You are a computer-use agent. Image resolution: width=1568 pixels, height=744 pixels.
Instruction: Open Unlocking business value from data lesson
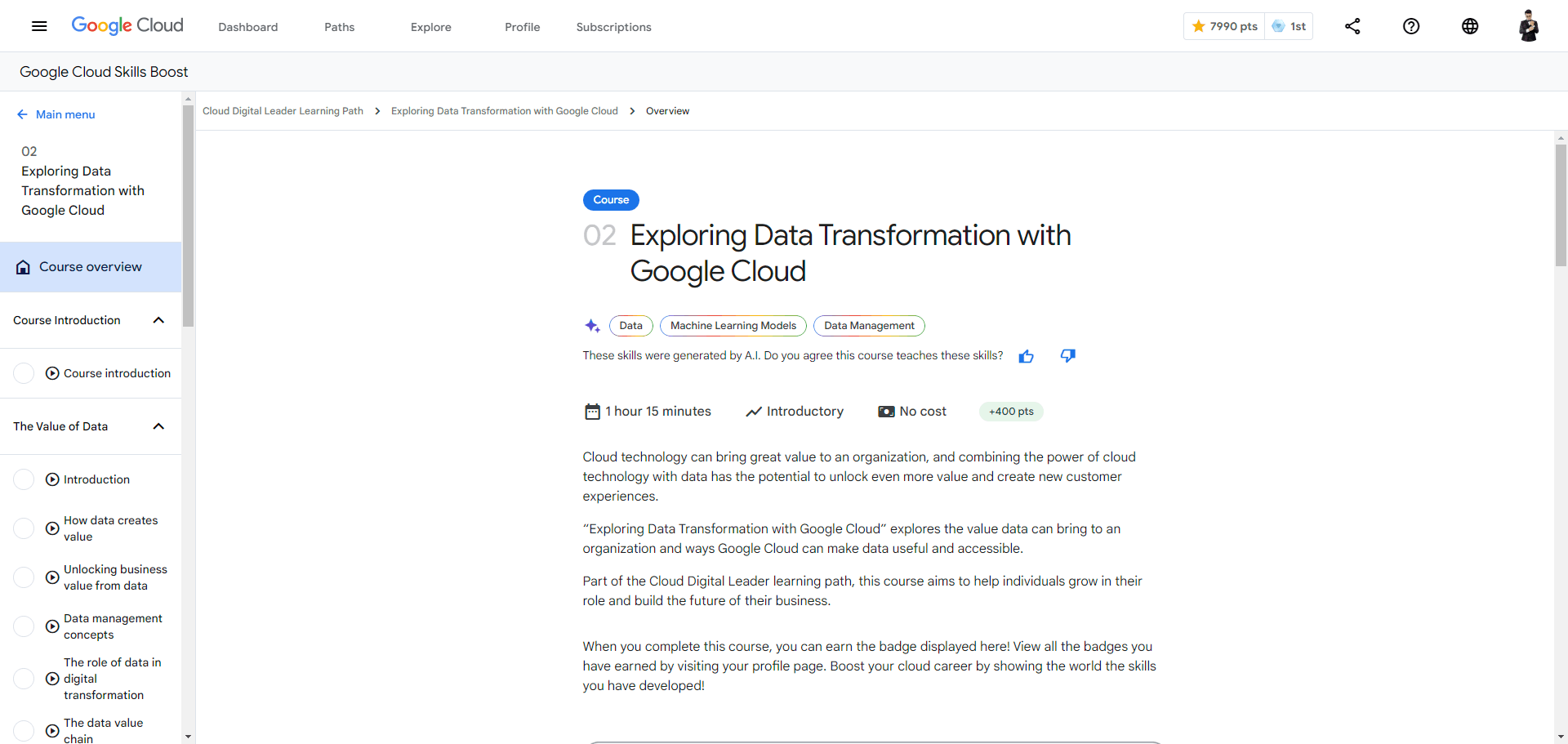click(115, 577)
